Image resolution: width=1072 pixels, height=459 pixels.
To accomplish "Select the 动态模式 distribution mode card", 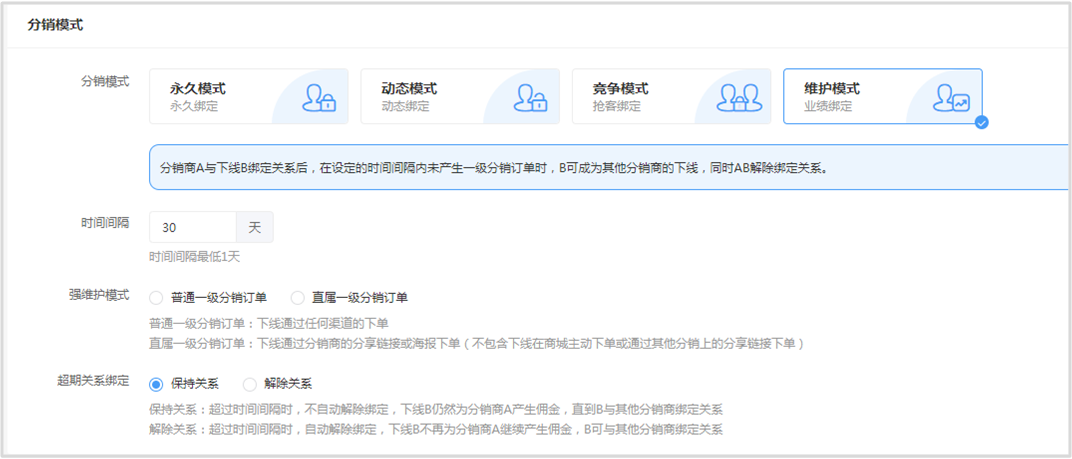I will (460, 96).
